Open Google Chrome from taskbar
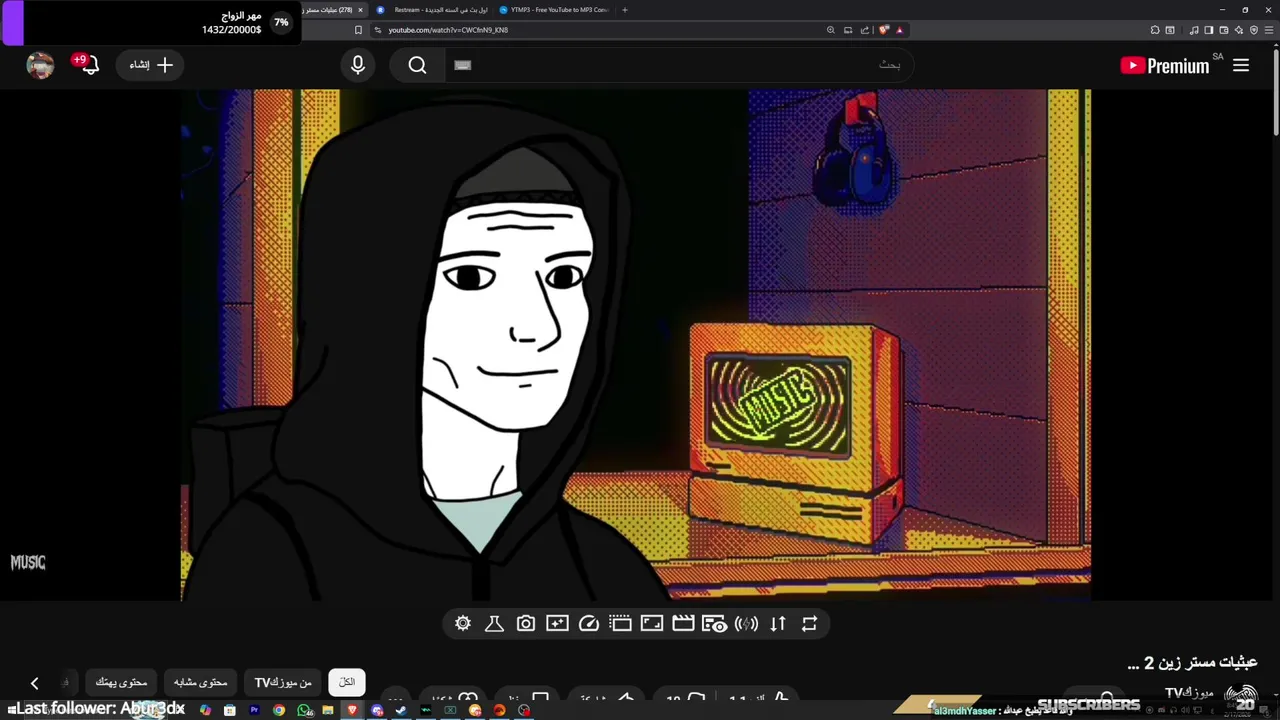The image size is (1280, 720). [279, 710]
